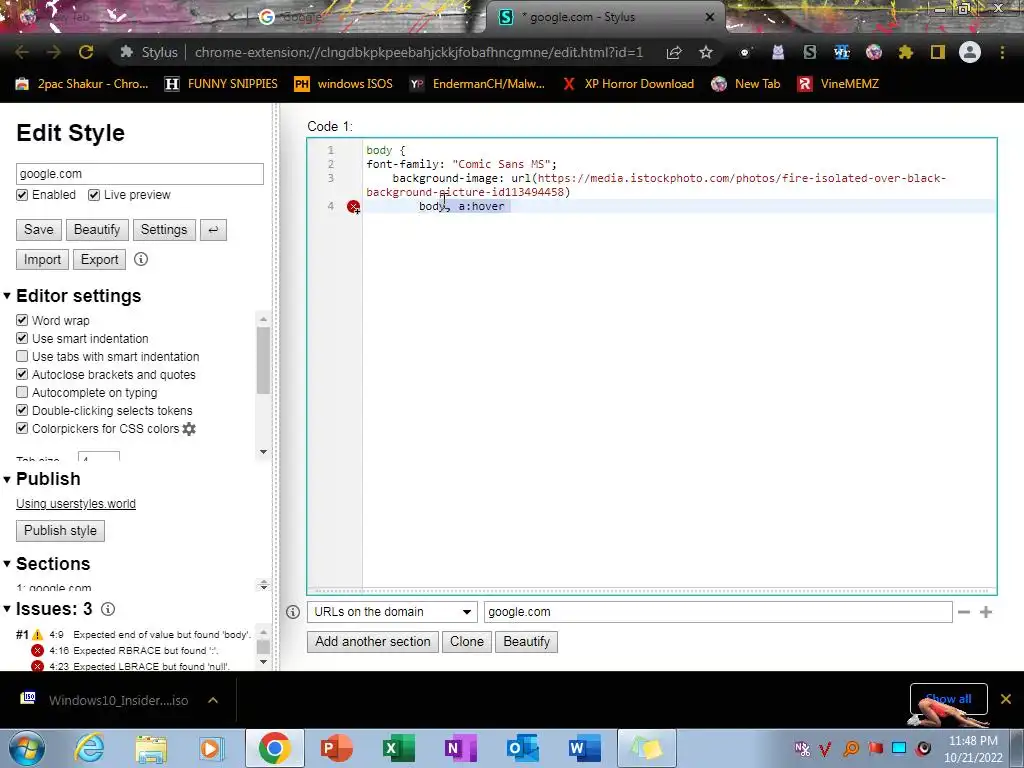Open the Stylus 'S' extension icon in toolbar

[810, 52]
